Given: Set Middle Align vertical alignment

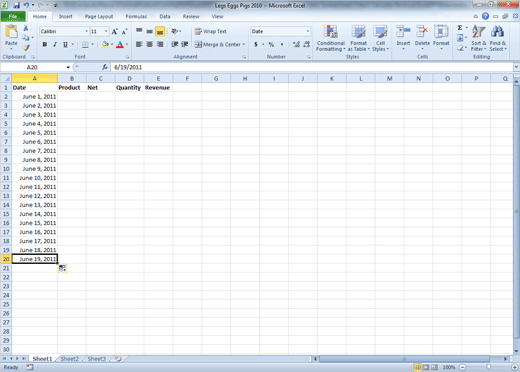Looking at the screenshot, I should coord(150,31).
